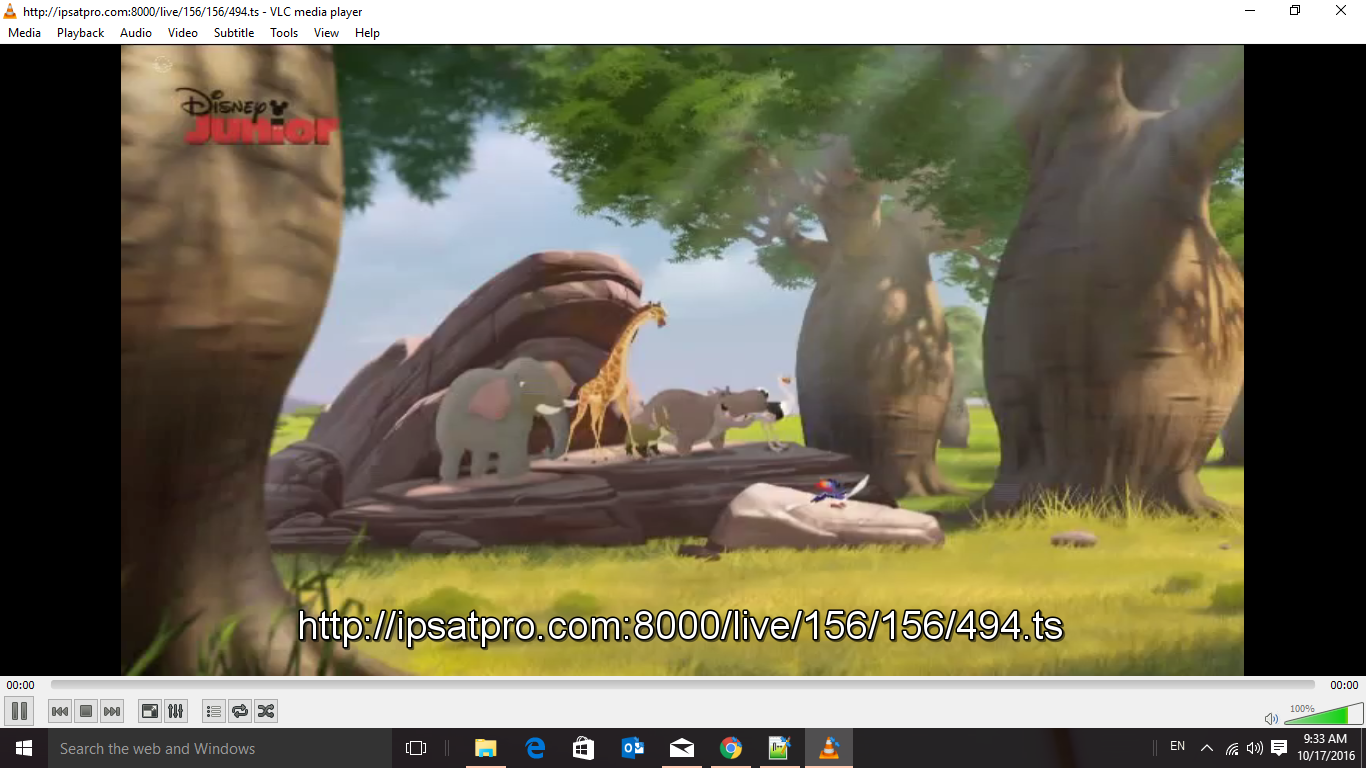Open the View menu
This screenshot has height=768, width=1366.
(326, 33)
